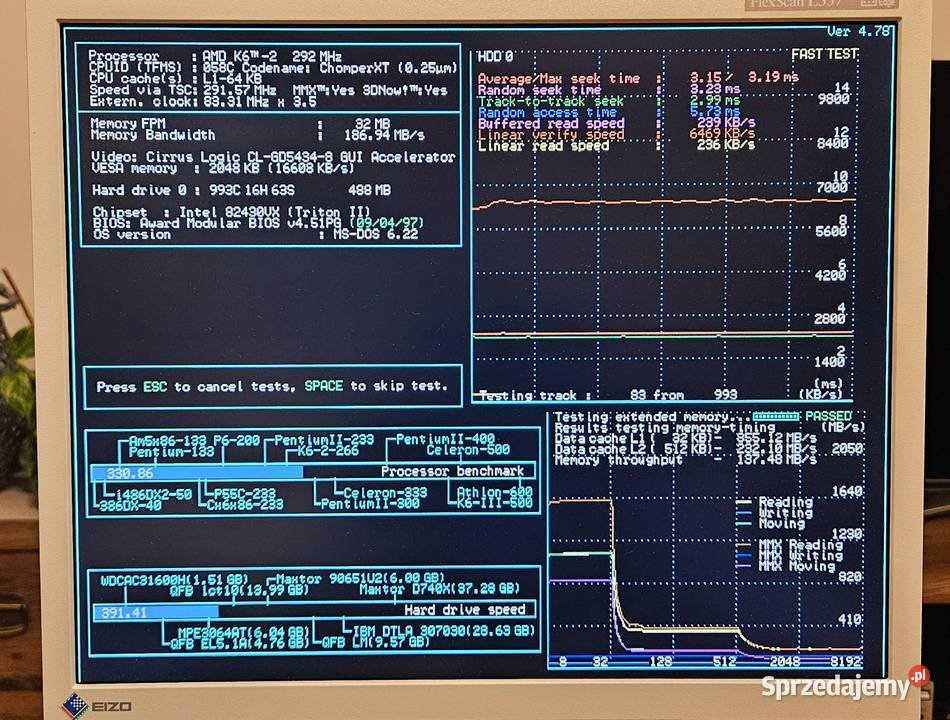The image size is (950, 720).
Task: Click the 'Buffered read speed' row label
Action: coord(551,124)
